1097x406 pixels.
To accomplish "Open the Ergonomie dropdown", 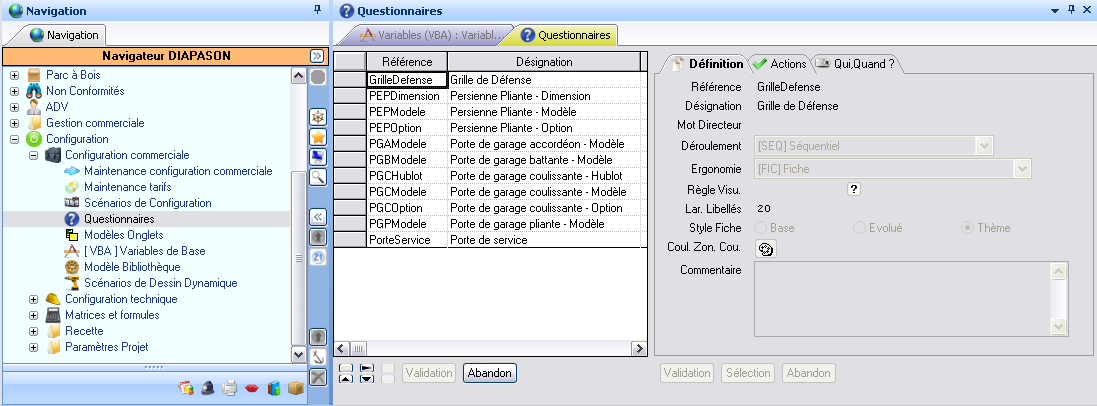I will coord(1022,168).
